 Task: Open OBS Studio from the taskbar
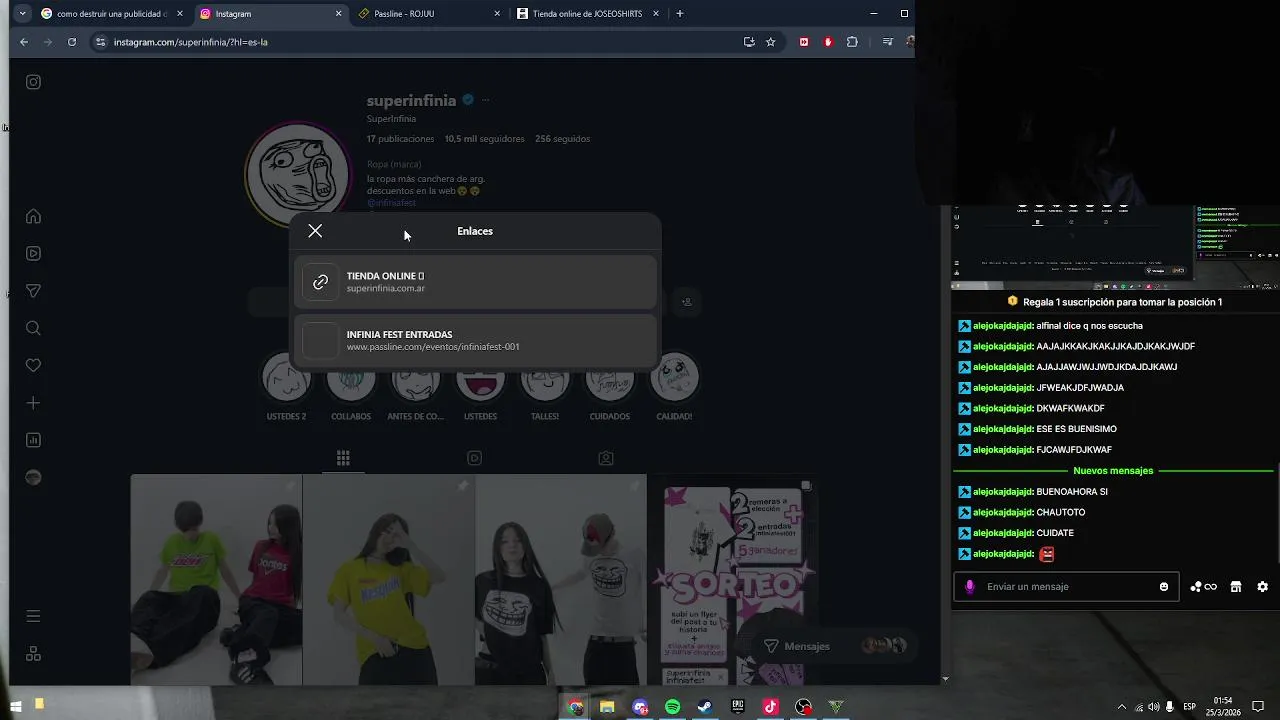coord(803,707)
